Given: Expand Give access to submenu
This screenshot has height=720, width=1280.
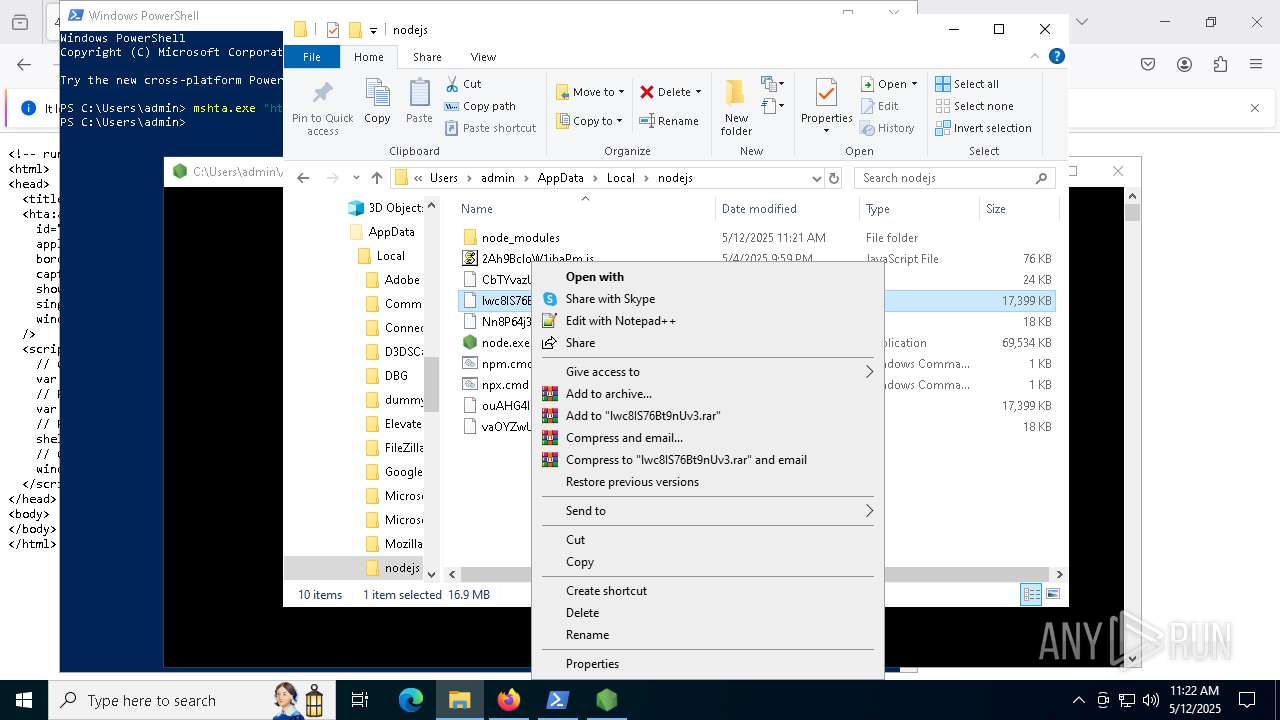Looking at the screenshot, I should tap(868, 372).
